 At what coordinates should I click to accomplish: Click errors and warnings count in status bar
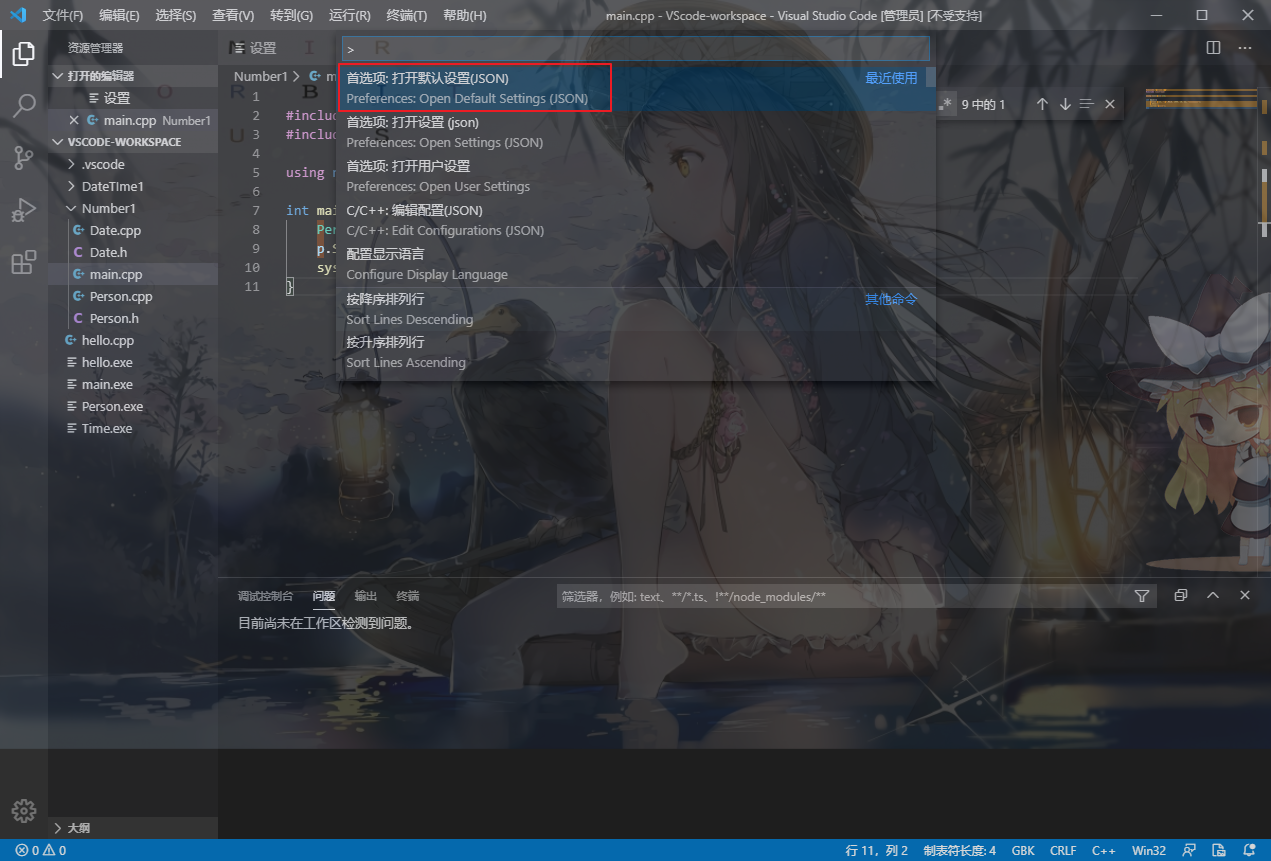41,850
